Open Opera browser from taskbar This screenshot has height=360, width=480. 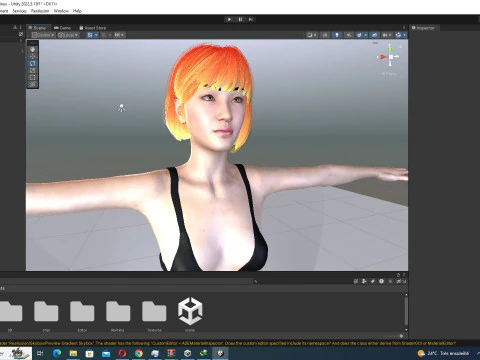122,353
